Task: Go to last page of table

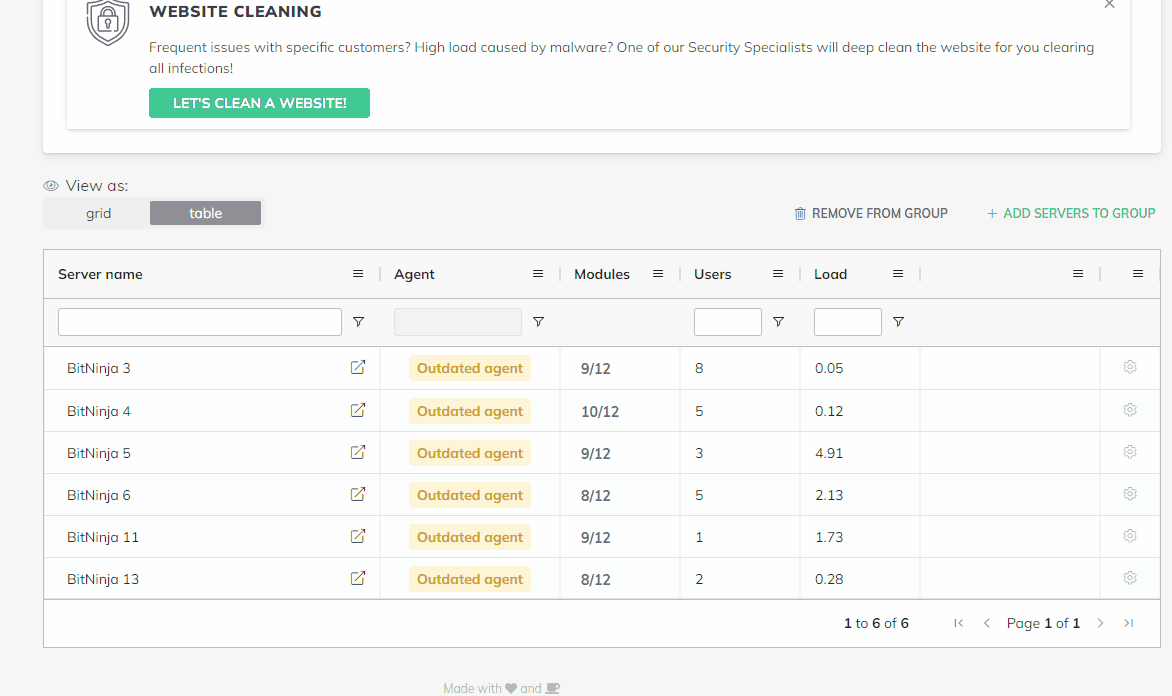Action: [x=1129, y=623]
